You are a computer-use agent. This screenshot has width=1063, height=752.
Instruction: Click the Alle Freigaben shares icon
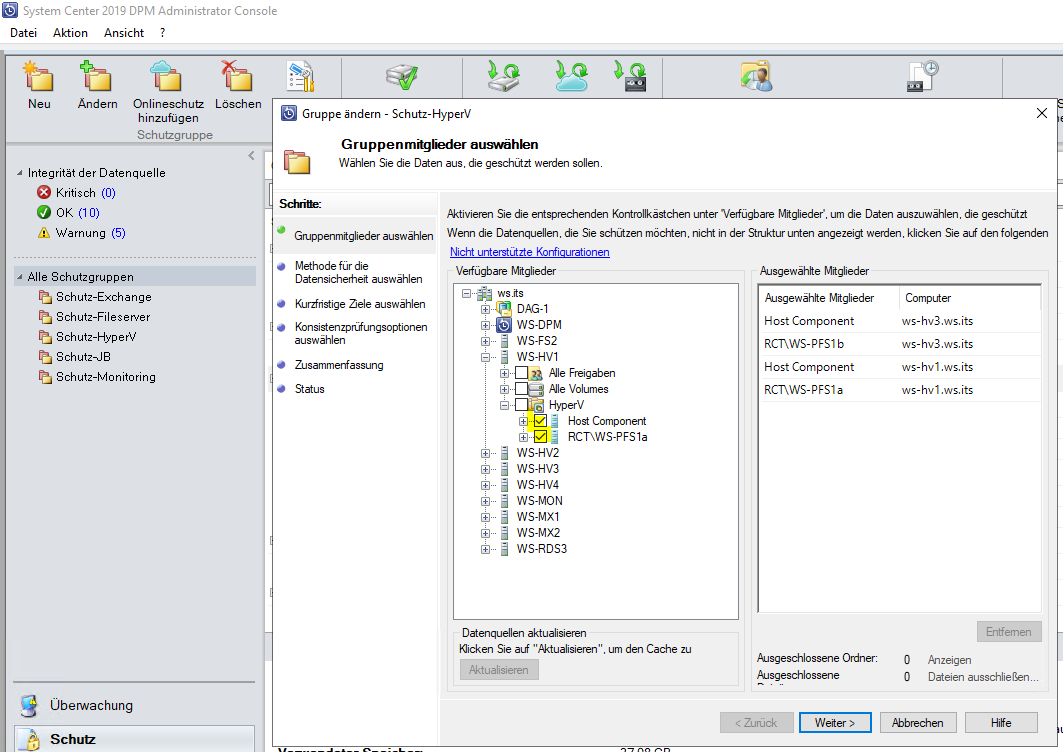pos(536,373)
